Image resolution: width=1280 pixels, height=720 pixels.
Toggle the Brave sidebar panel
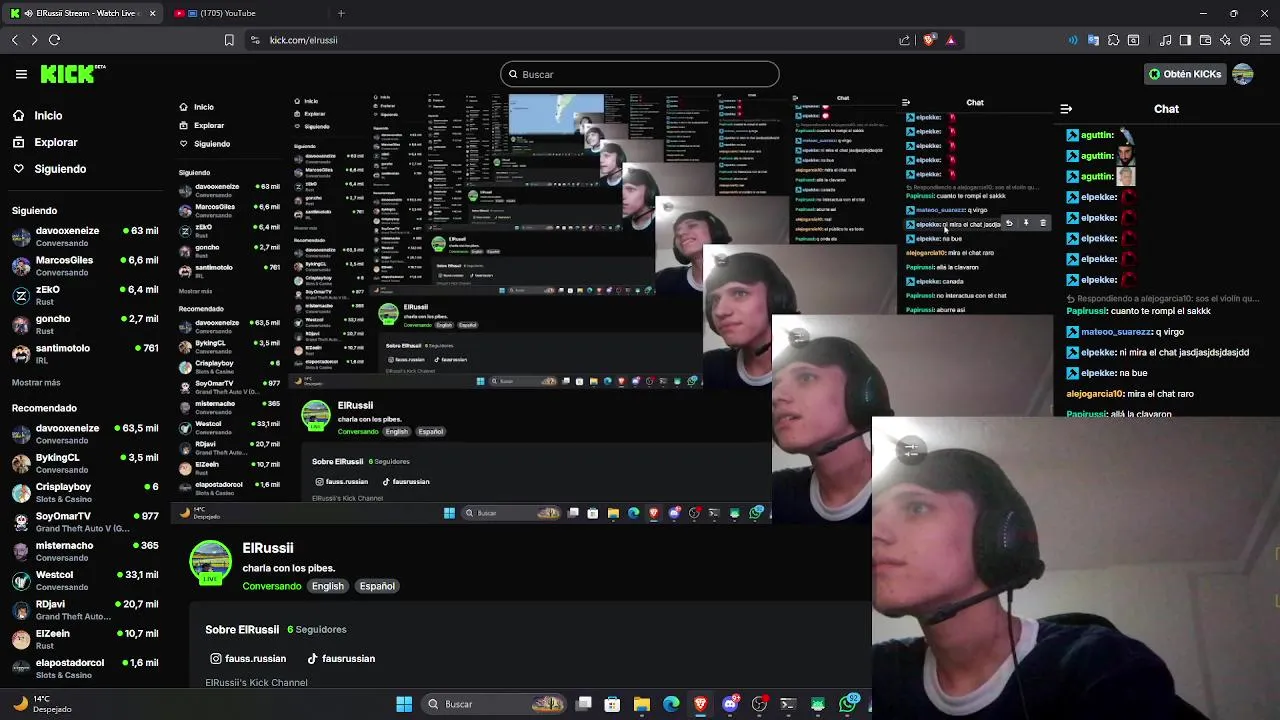tap(1185, 40)
